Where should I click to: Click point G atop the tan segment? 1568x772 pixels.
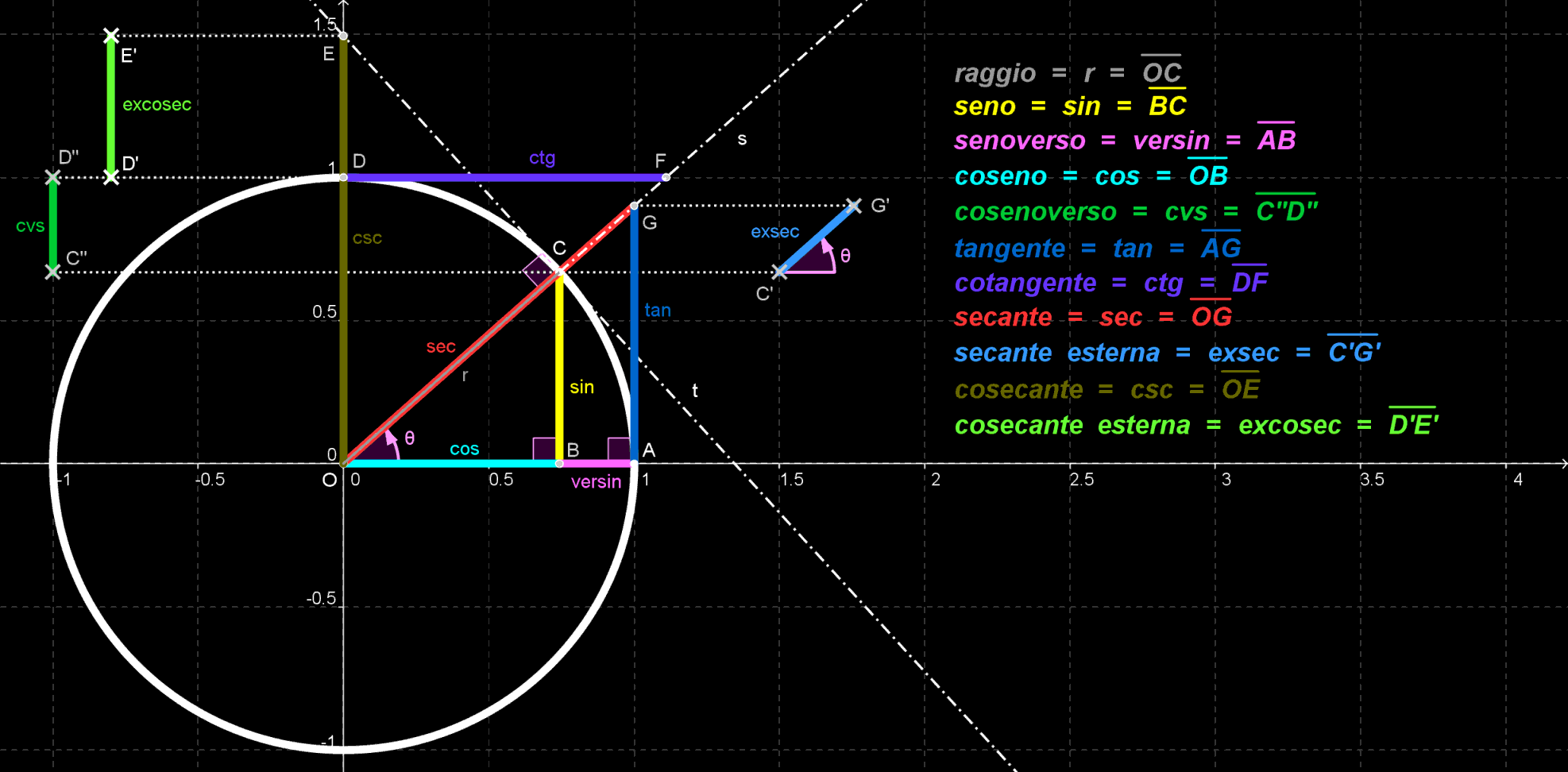(x=634, y=206)
